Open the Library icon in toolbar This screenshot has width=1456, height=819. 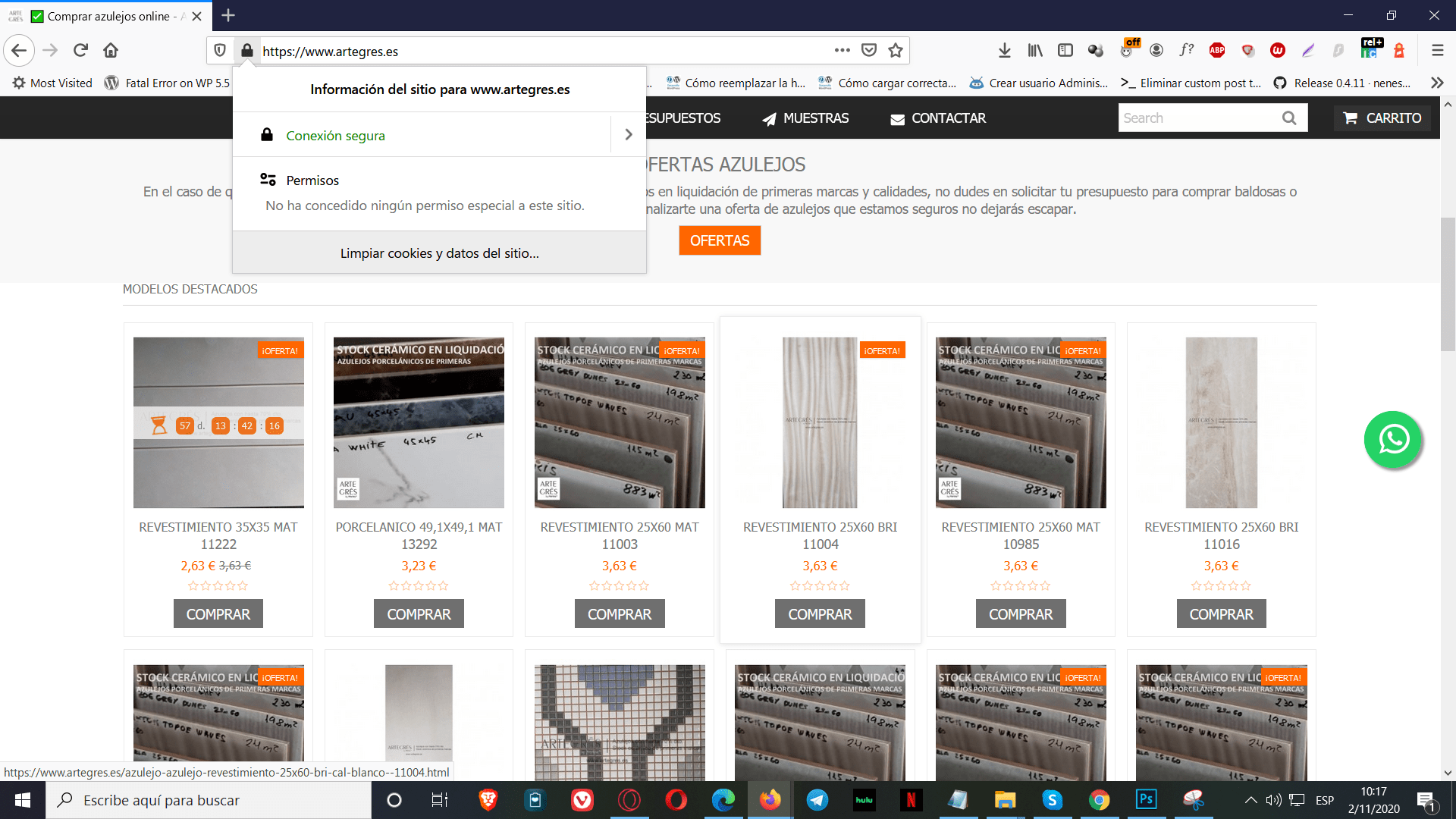click(1035, 51)
